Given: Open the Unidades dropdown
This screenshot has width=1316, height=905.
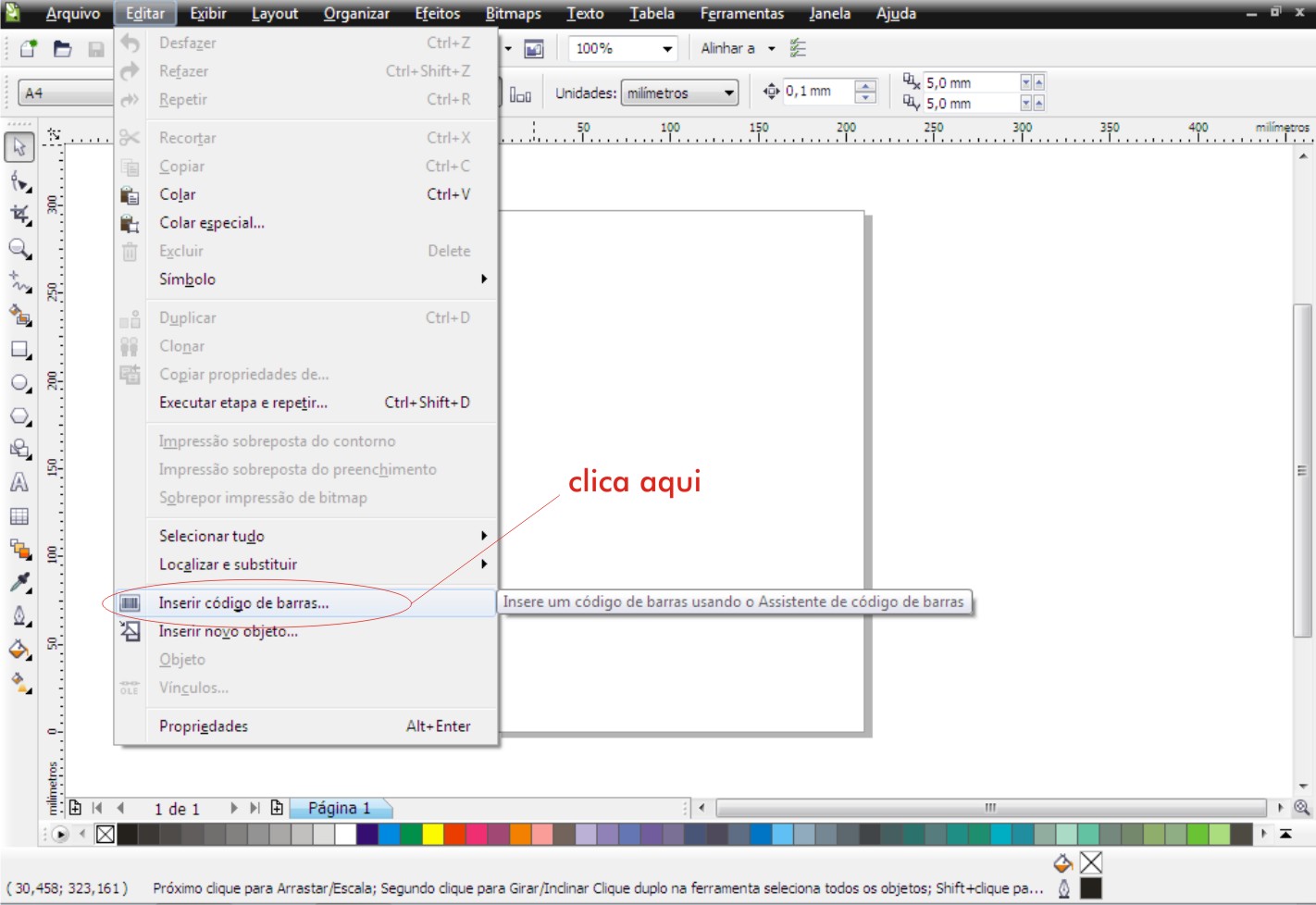Looking at the screenshot, I should pos(680,92).
